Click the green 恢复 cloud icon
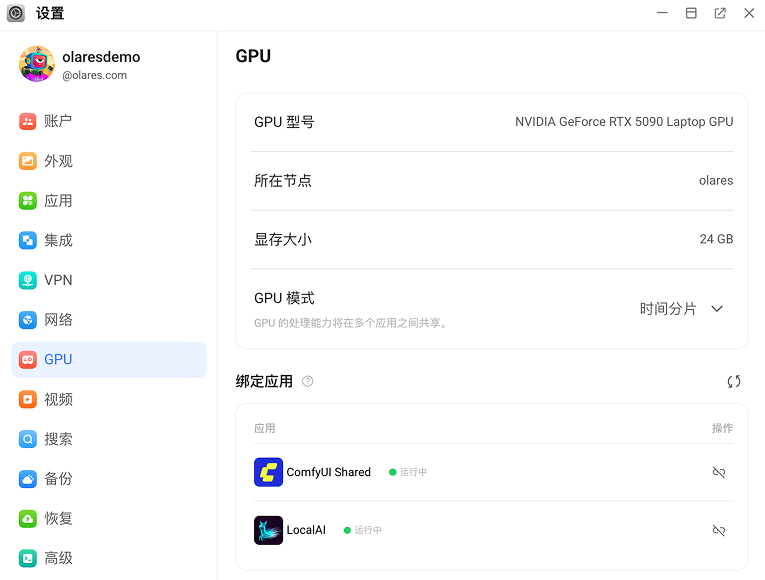The height and width of the screenshot is (580, 765). tap(28, 519)
